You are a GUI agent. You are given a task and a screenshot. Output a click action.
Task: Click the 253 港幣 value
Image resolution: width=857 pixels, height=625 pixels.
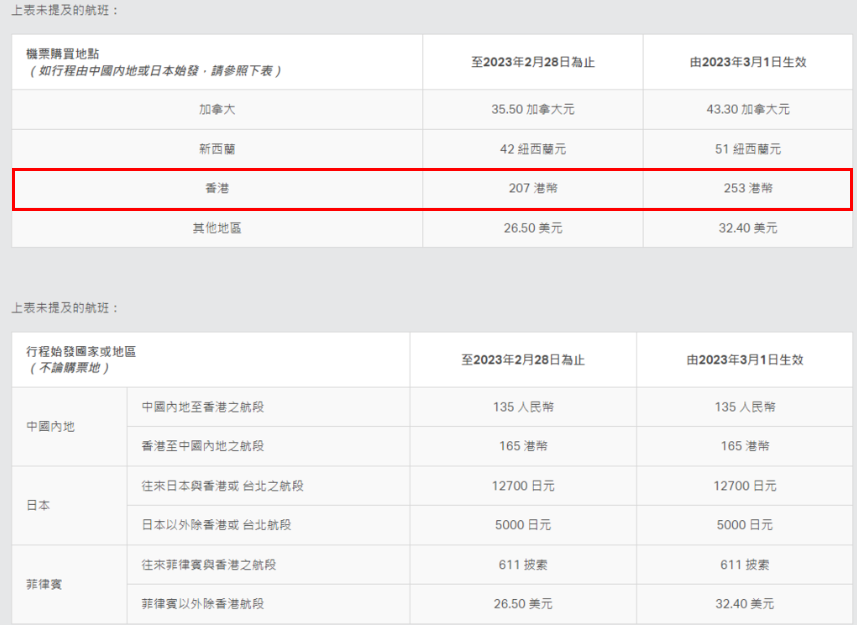coord(747,188)
